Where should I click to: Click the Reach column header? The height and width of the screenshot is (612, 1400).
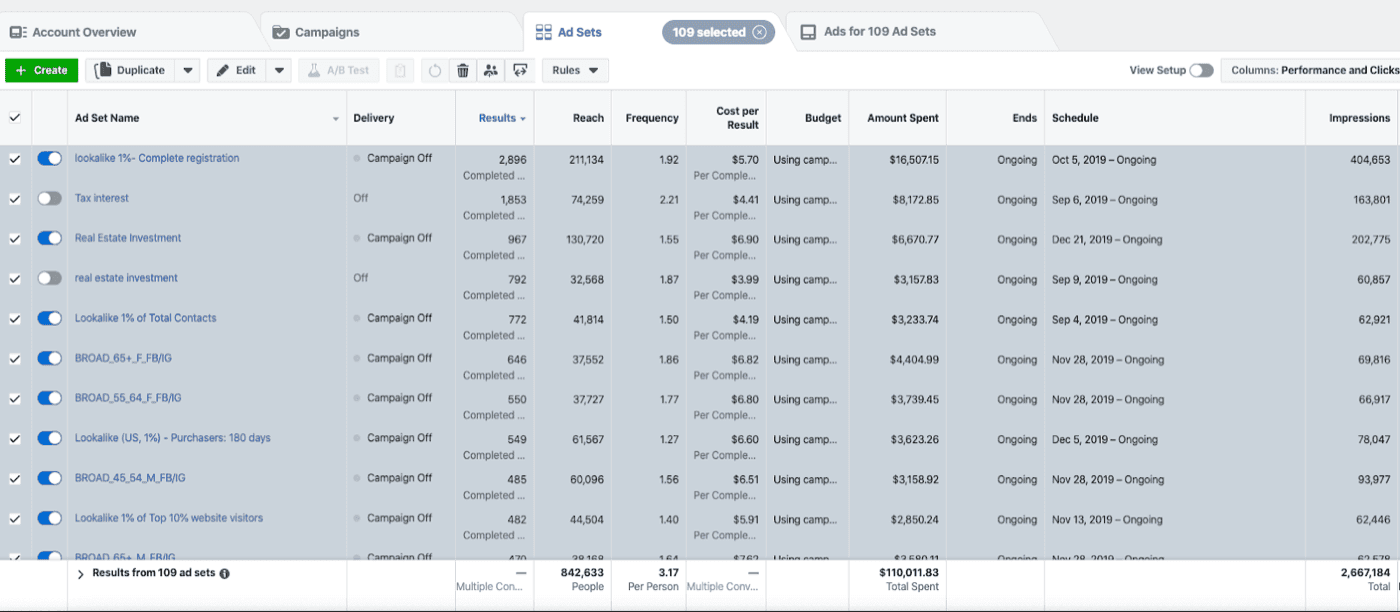pyautogui.click(x=588, y=118)
